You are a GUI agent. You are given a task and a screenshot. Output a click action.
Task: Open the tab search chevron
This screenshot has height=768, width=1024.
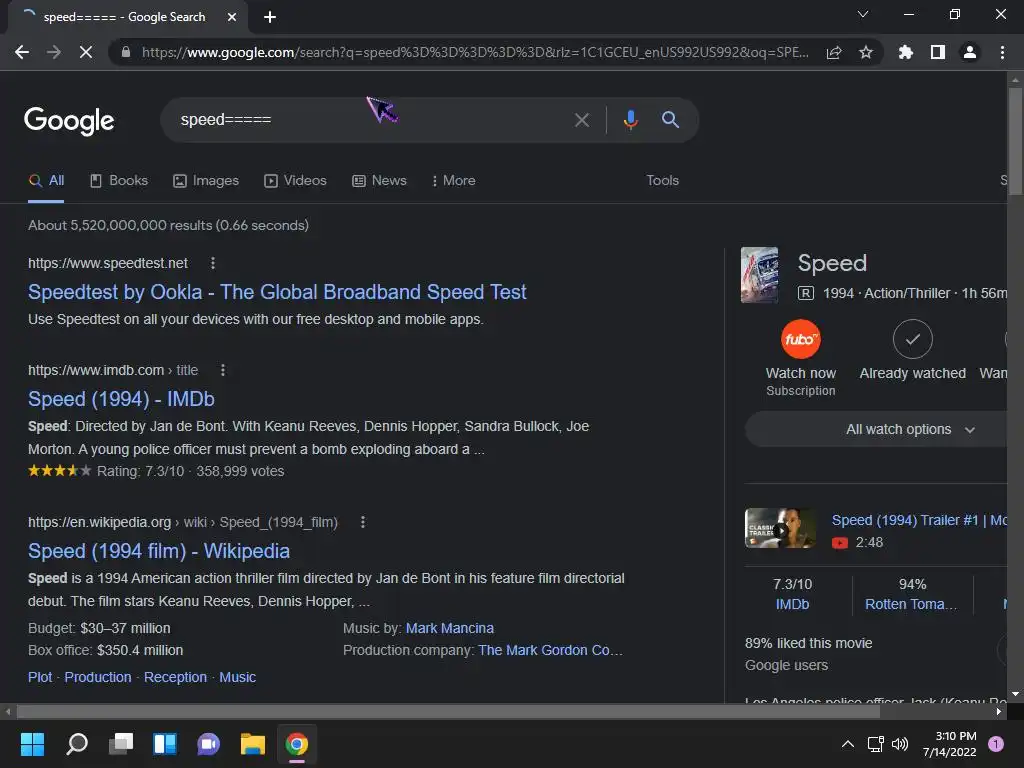click(x=863, y=14)
